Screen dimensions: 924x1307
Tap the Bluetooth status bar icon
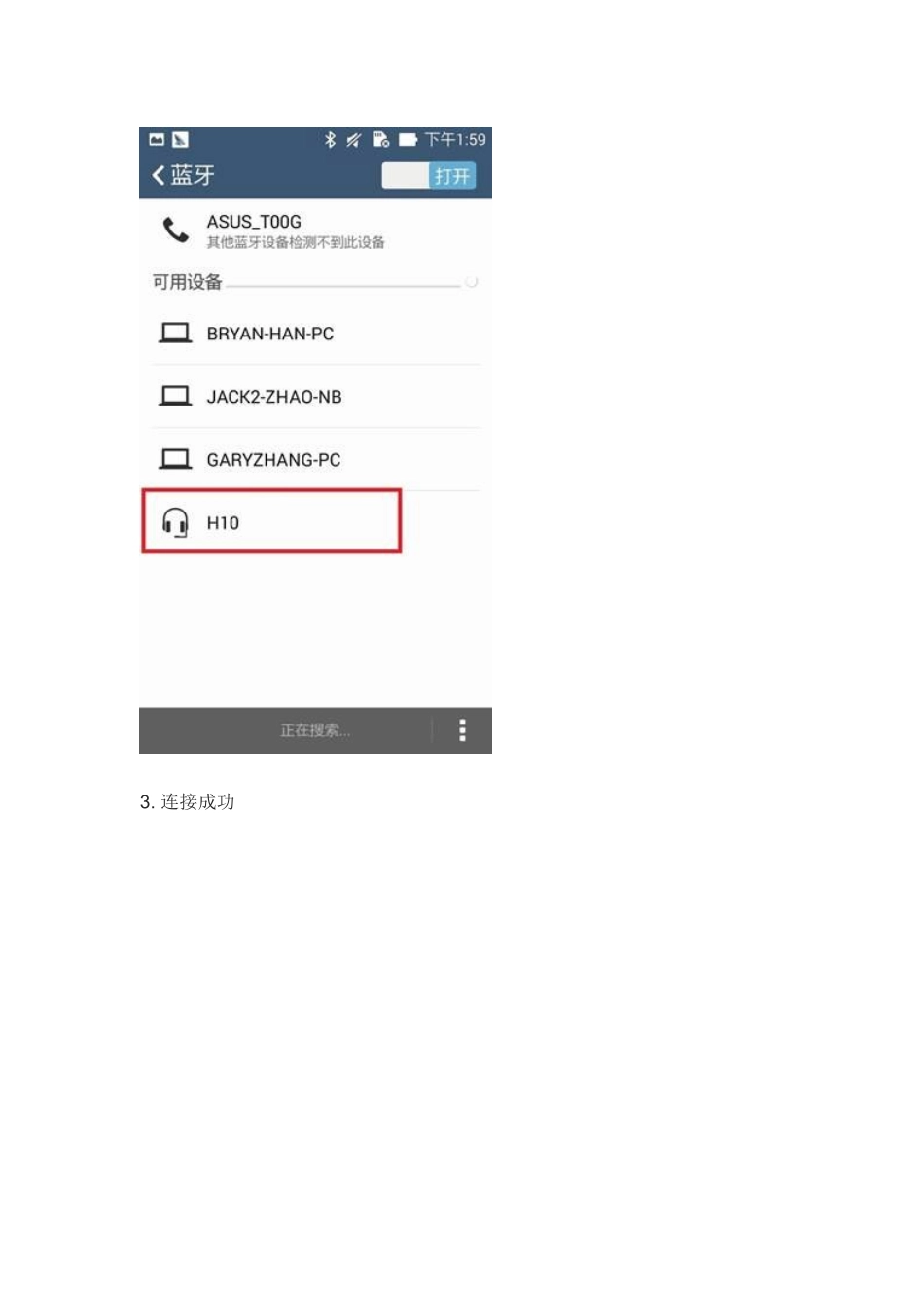[330, 140]
